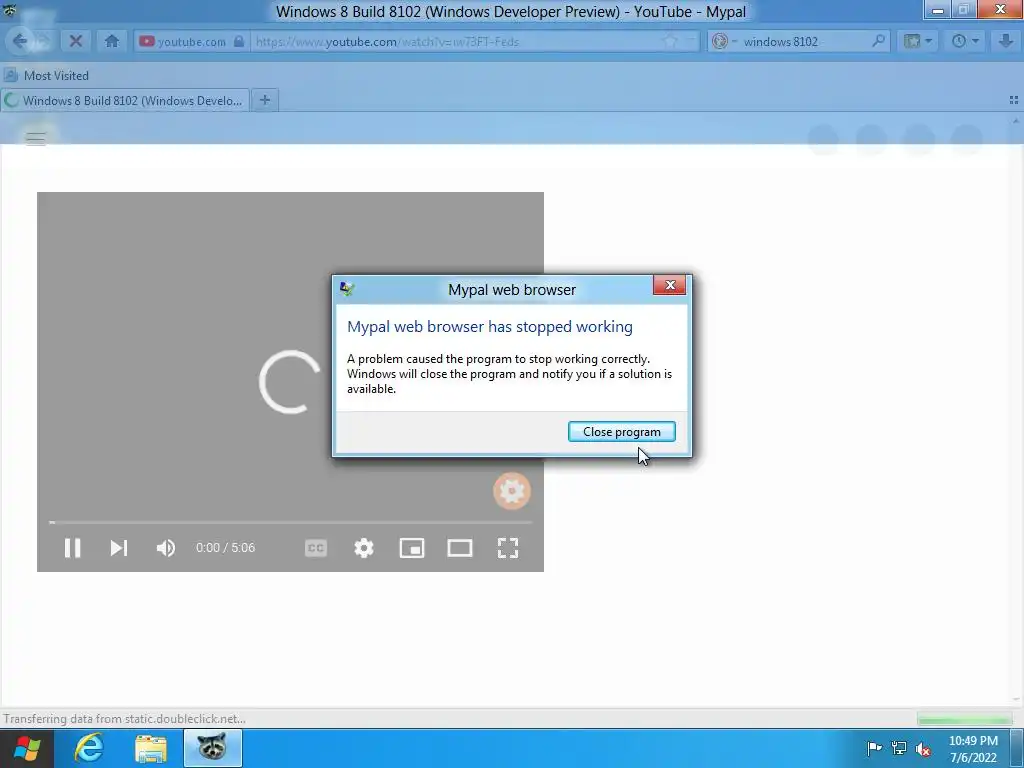Enable miniplayer mode
The image size is (1024, 768).
[412, 548]
